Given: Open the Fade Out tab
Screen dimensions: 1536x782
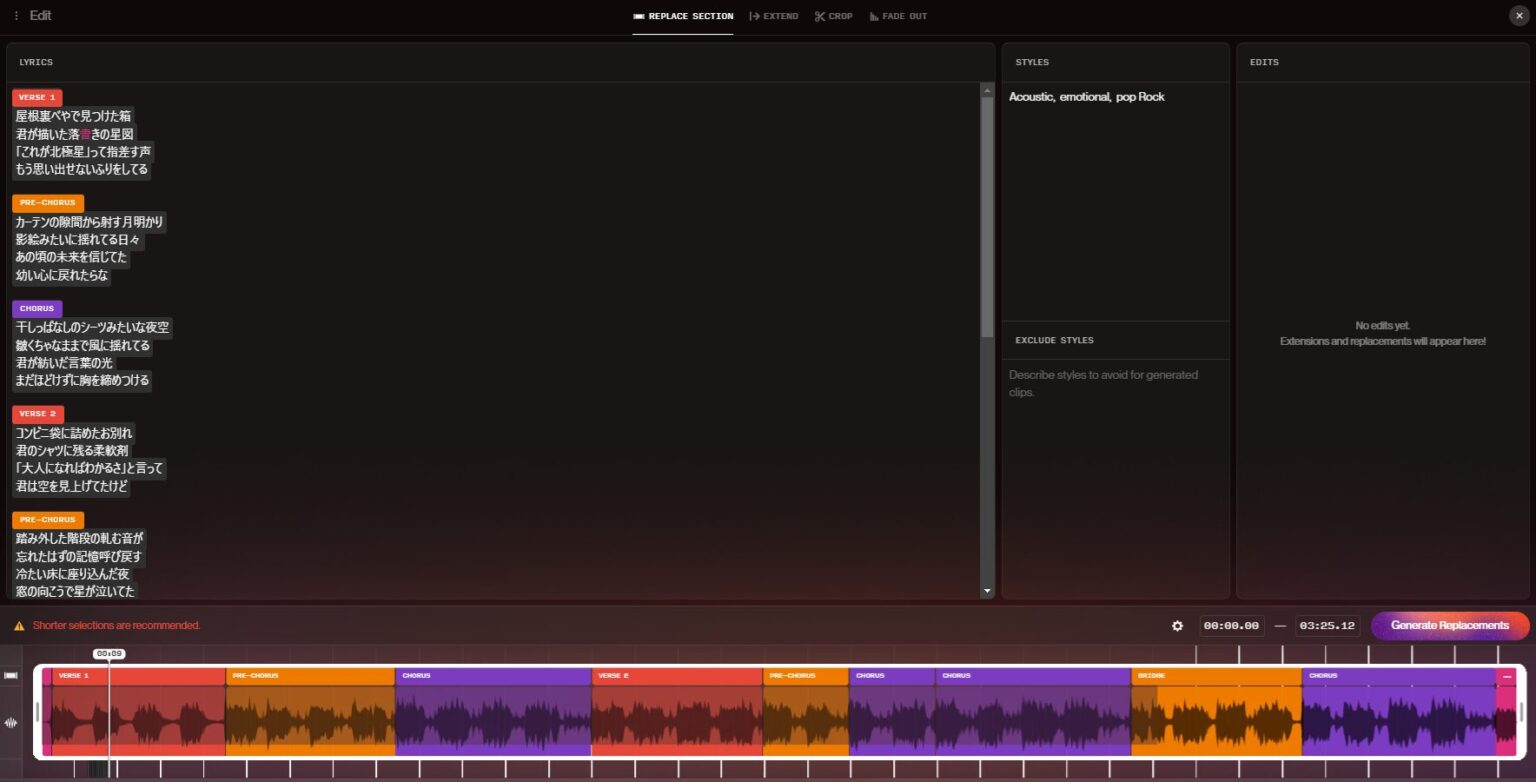Looking at the screenshot, I should pos(898,16).
